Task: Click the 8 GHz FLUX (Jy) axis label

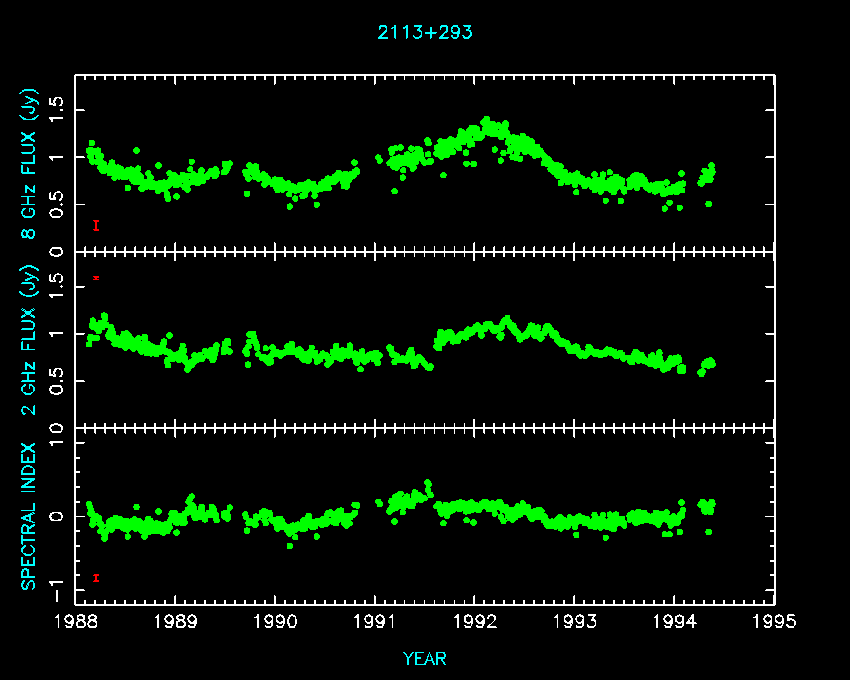Action: [x=31, y=165]
